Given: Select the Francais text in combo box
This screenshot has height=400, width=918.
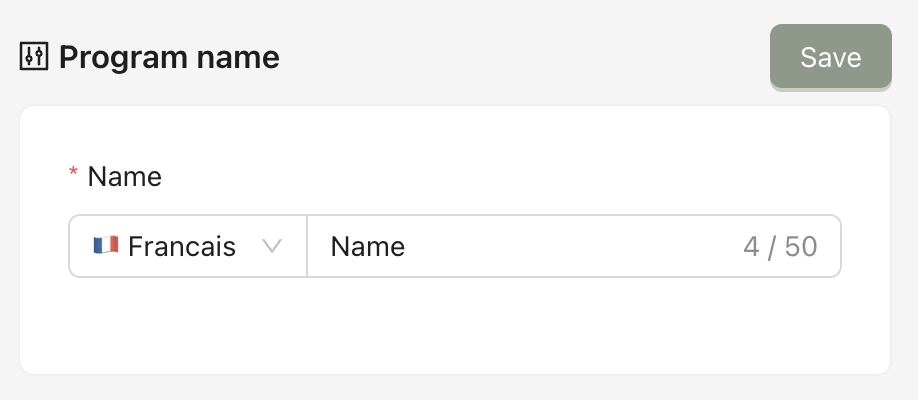Looking at the screenshot, I should [x=182, y=246].
